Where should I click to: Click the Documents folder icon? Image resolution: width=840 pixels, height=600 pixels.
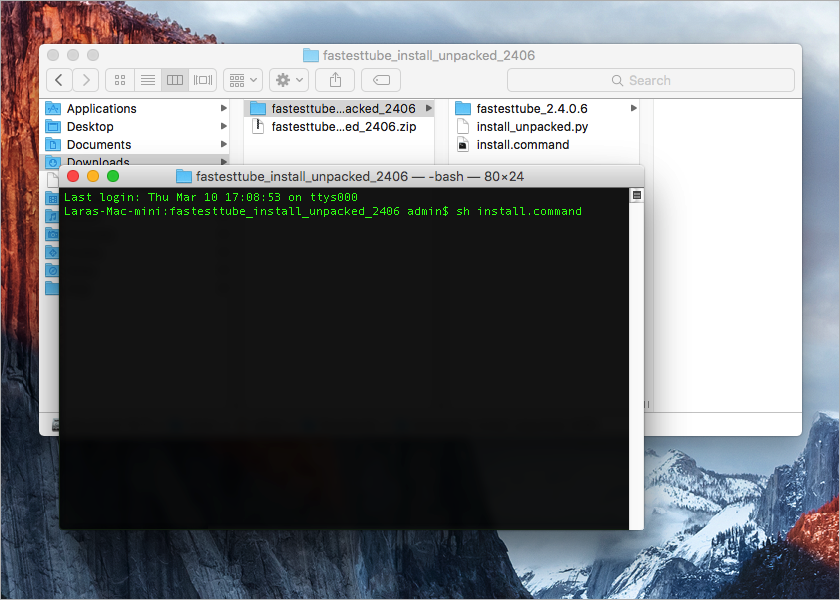click(x=53, y=145)
